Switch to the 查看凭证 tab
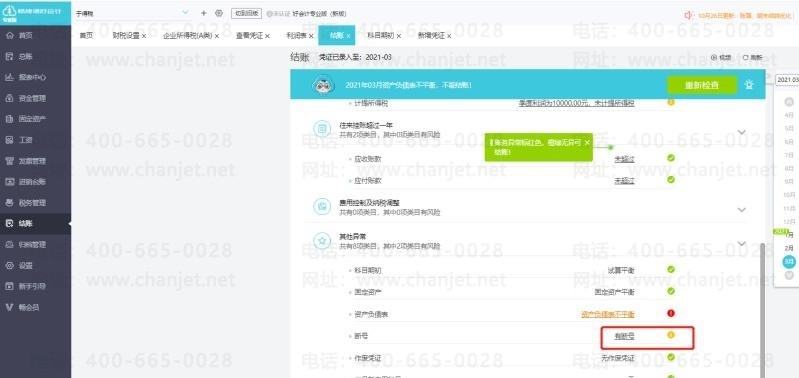The image size is (799, 378). click(249, 36)
